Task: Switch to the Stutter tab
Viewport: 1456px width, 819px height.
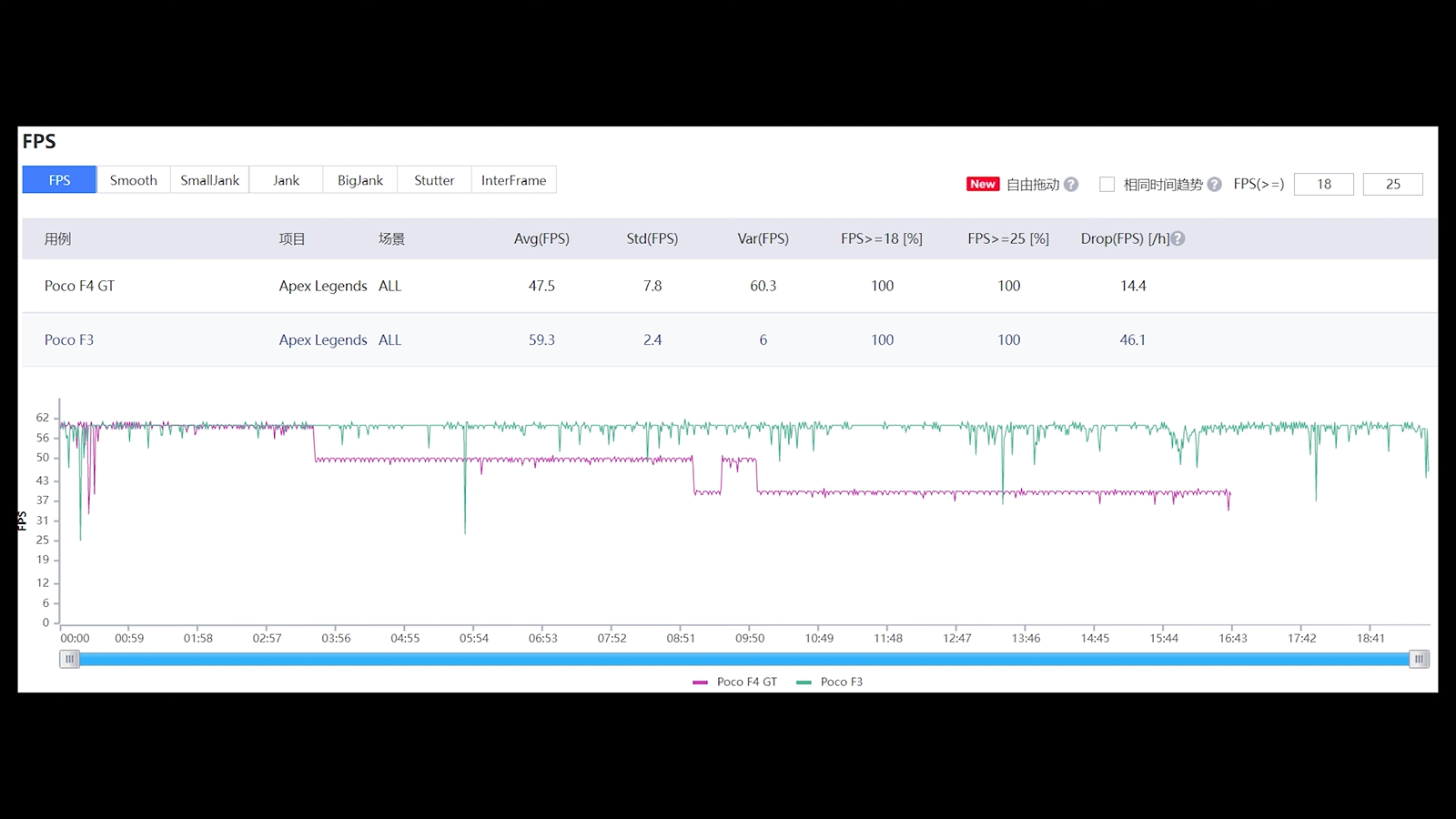Action: click(x=434, y=180)
